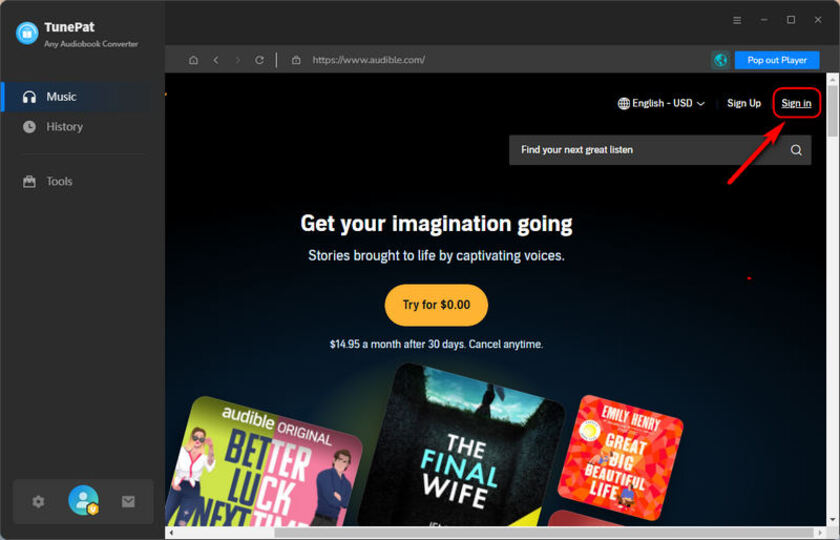Reload the Audible page

tap(259, 60)
